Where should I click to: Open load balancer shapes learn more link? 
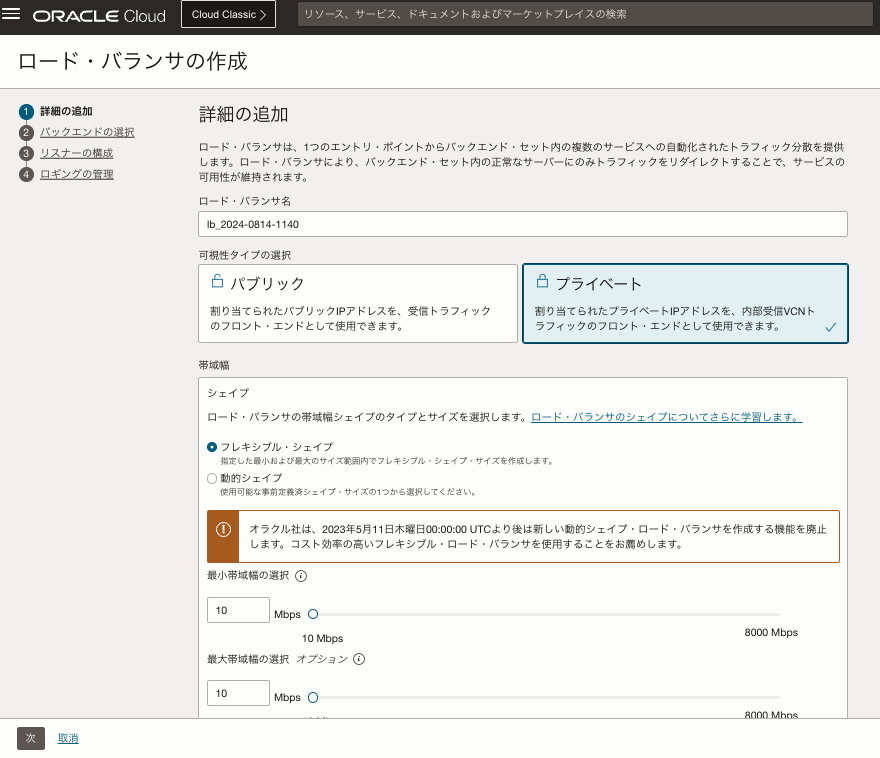click(x=666, y=417)
